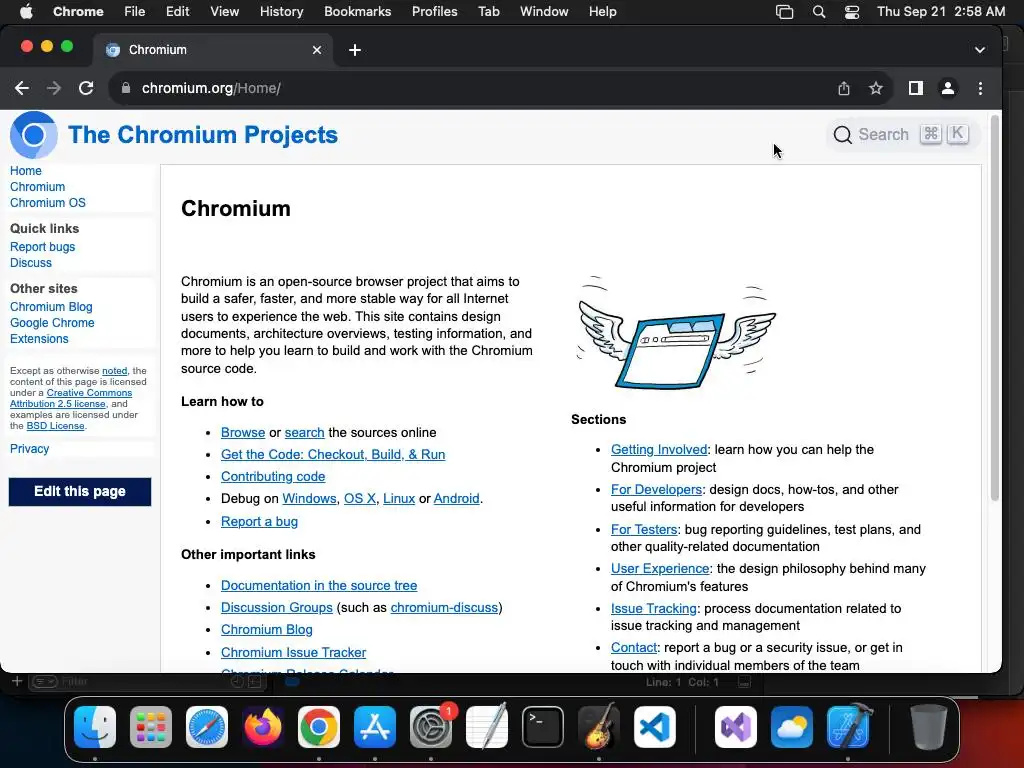Open the Profiles menu
Image resolution: width=1024 pixels, height=768 pixels.
434,12
